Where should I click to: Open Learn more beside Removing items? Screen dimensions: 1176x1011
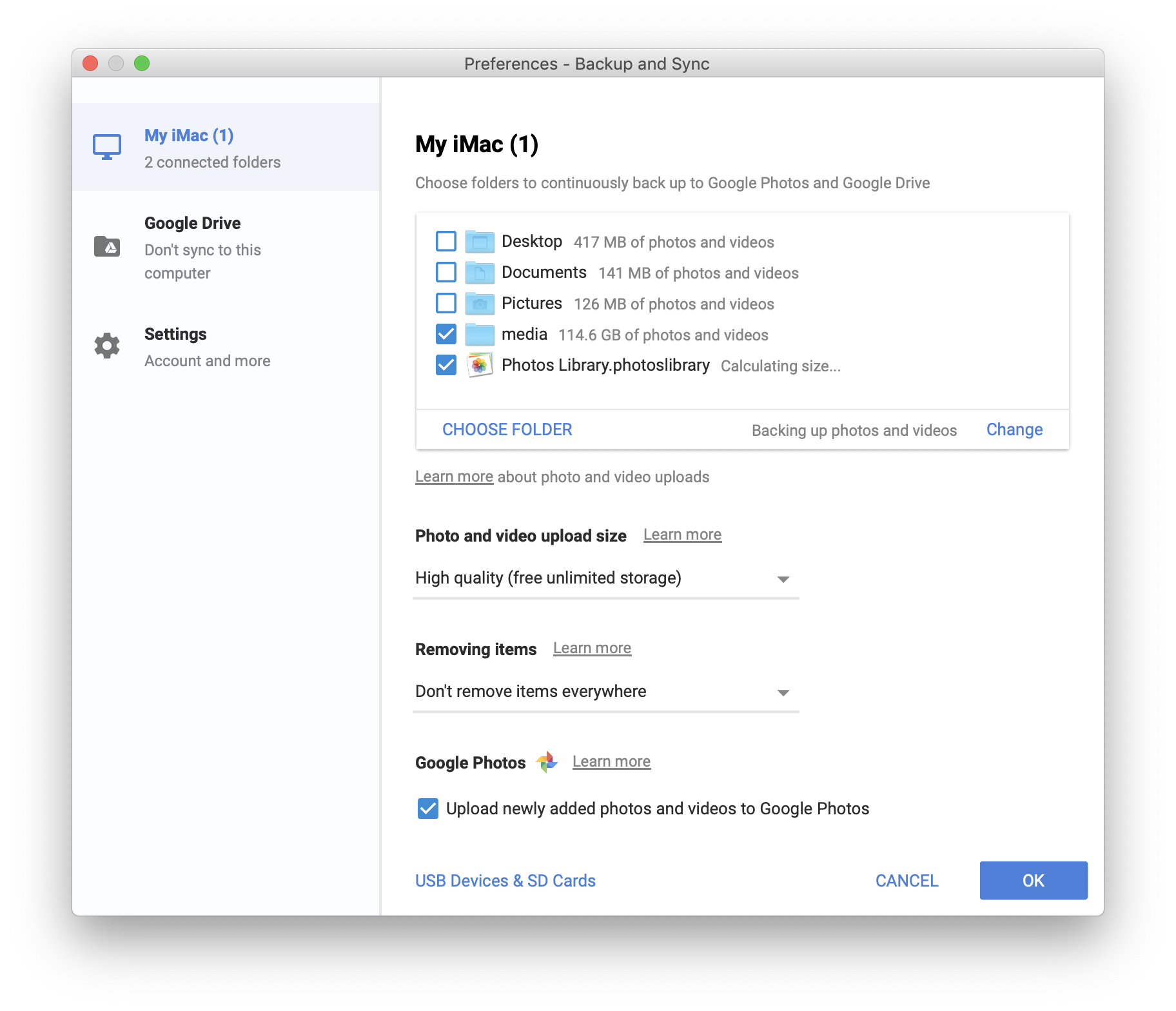click(x=592, y=648)
